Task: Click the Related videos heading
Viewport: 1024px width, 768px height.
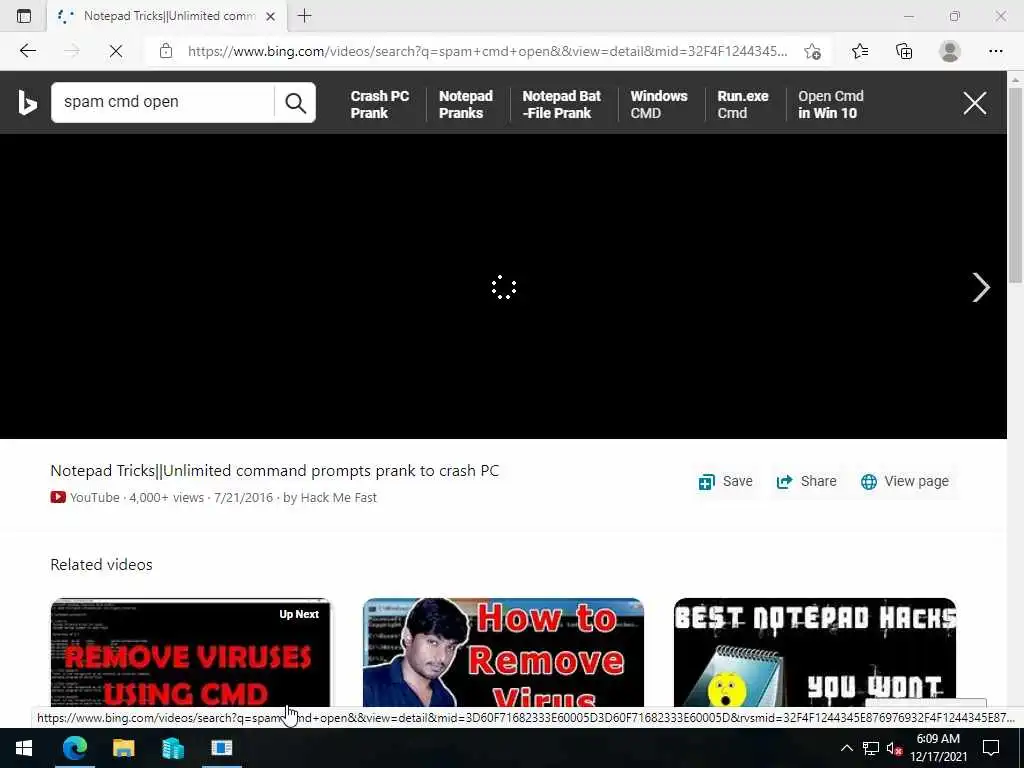Action: (101, 564)
